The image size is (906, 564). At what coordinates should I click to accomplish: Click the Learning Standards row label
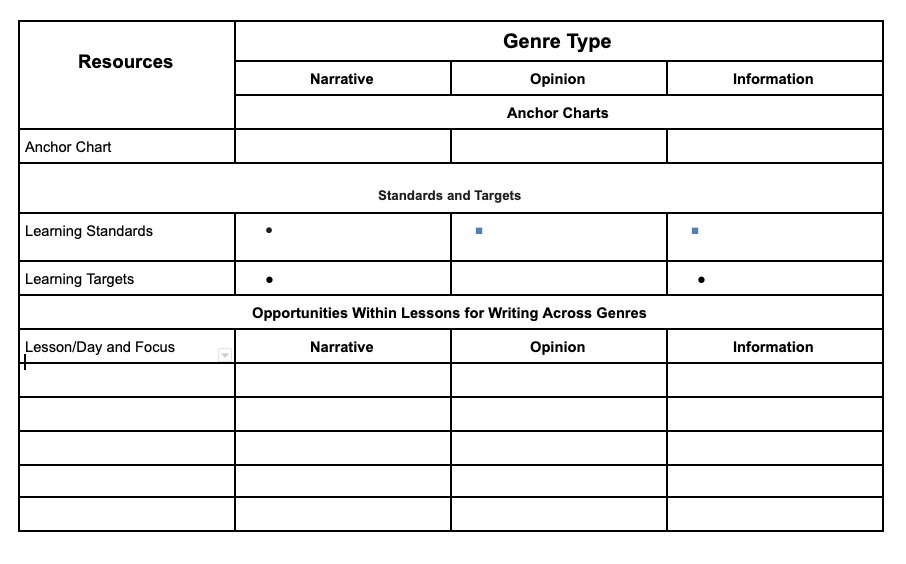89,231
